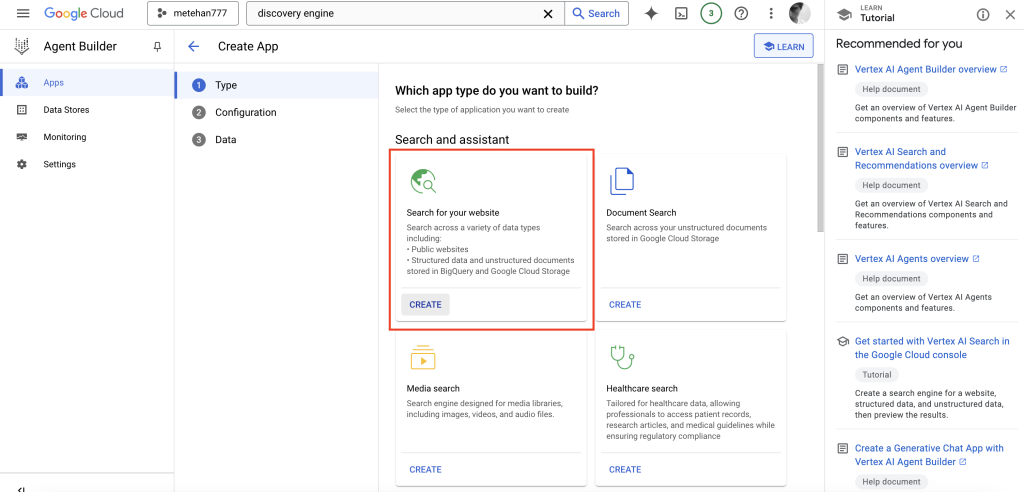
Task: Open the help question mark icon
Action: pyautogui.click(x=741, y=14)
